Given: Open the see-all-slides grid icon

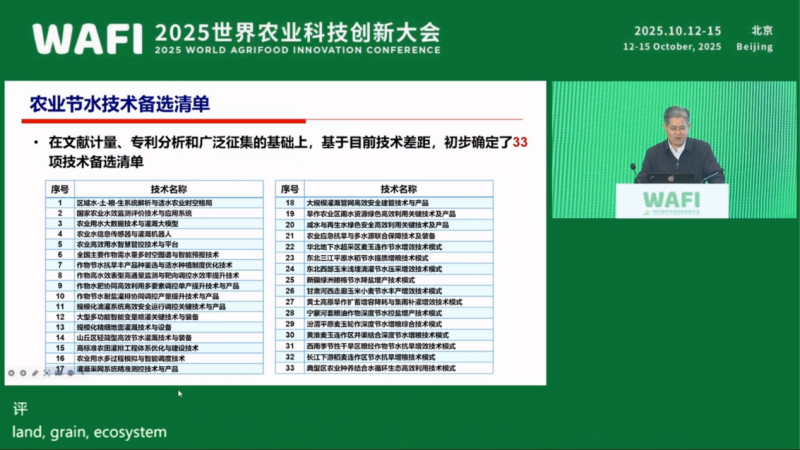Looking at the screenshot, I should coord(46,373).
